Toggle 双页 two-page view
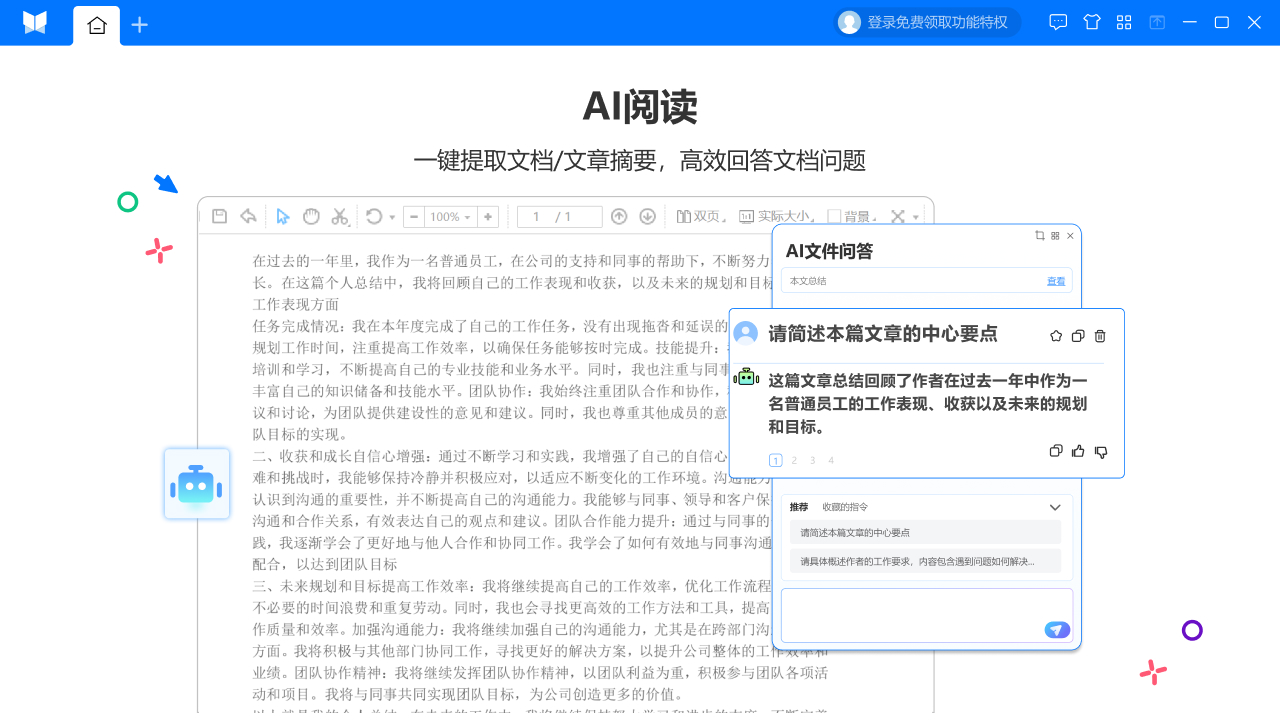This screenshot has width=1280, height=720. tap(699, 217)
